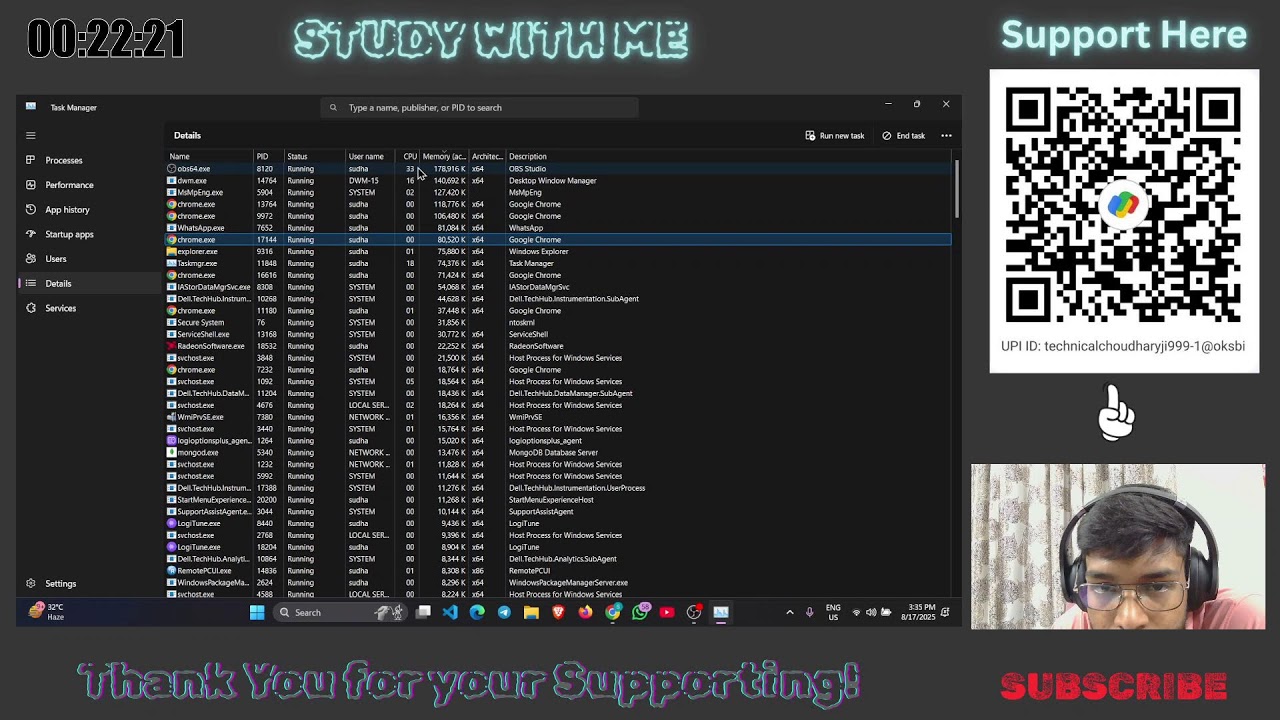Select the ServiceShell.exe row

tap(558, 334)
